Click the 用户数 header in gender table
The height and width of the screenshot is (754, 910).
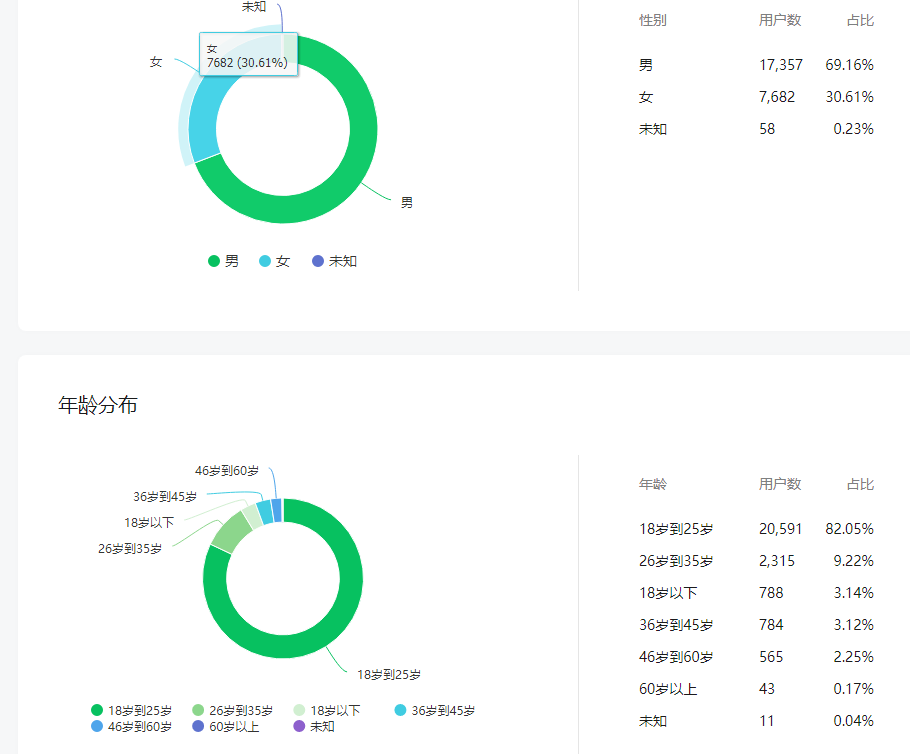[x=779, y=20]
